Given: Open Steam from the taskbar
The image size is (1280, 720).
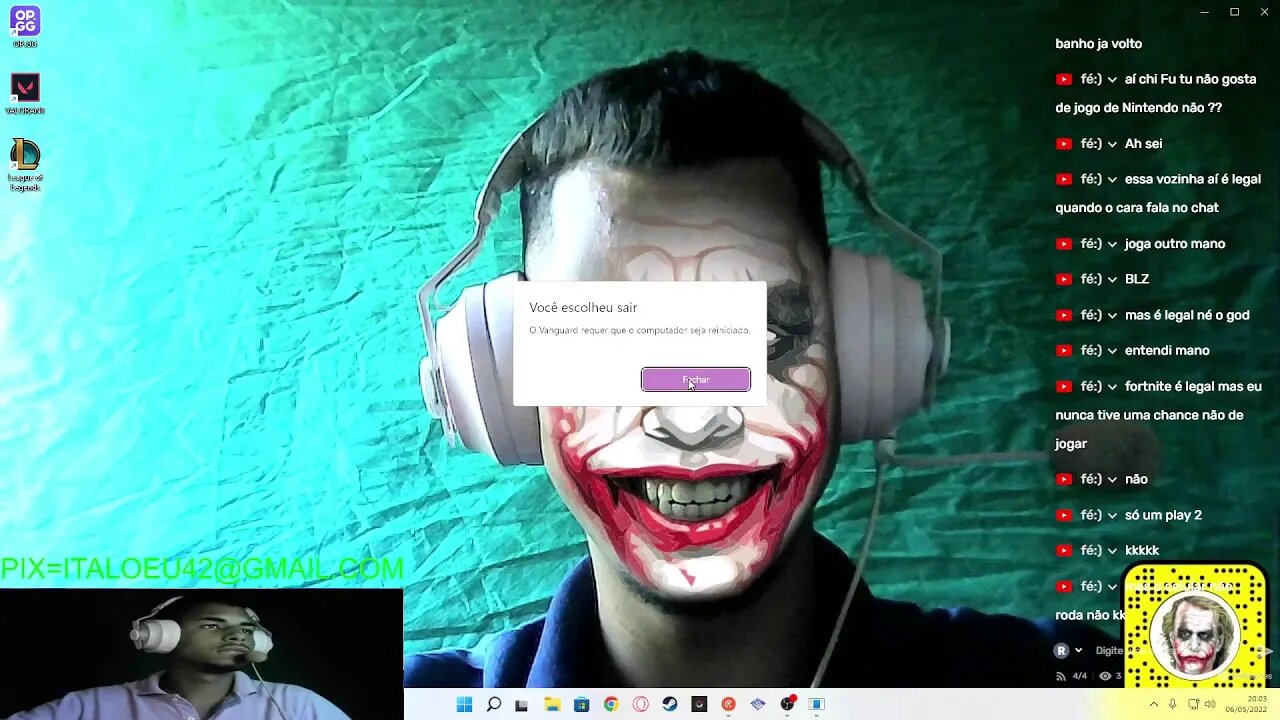Looking at the screenshot, I should pyautogui.click(x=670, y=704).
